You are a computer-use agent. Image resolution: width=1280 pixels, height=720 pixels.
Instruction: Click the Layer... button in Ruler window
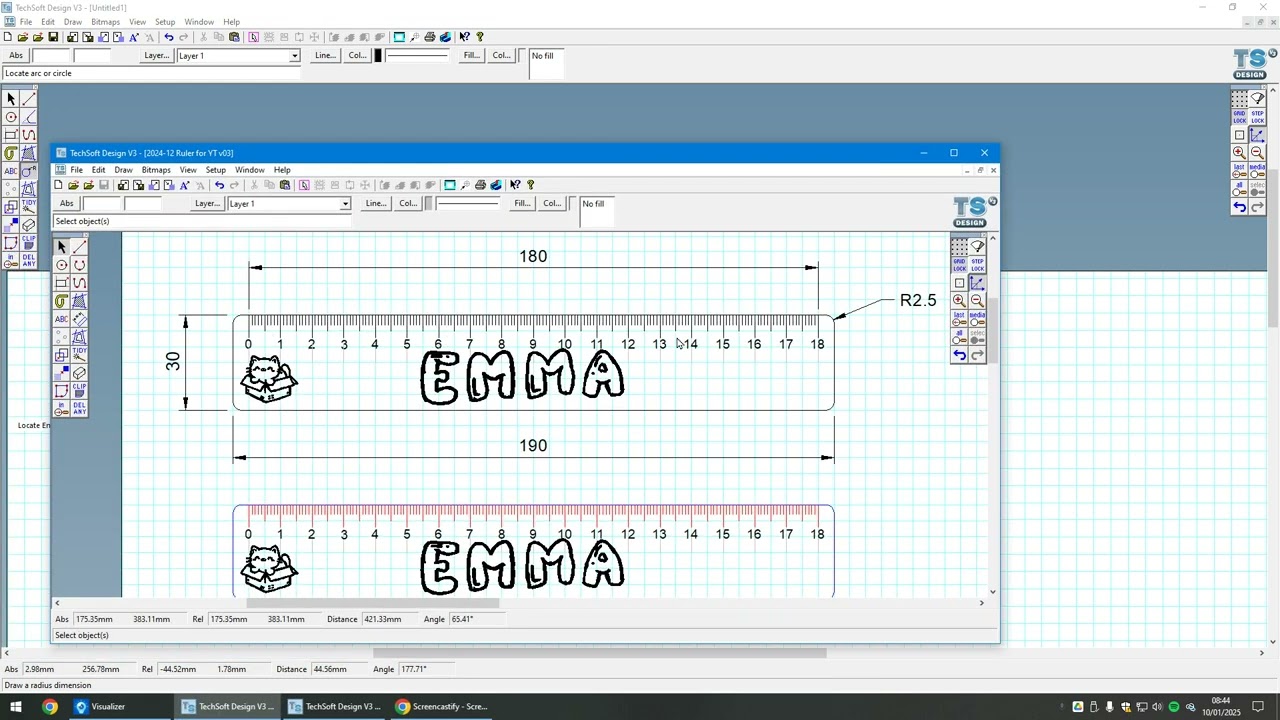click(x=207, y=204)
